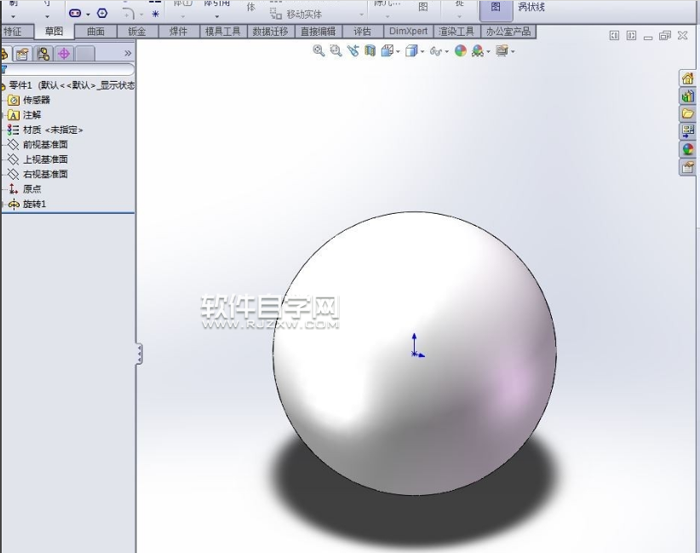The image size is (700, 553).
Task: Click the Display Style cube icon
Action: click(x=411, y=51)
